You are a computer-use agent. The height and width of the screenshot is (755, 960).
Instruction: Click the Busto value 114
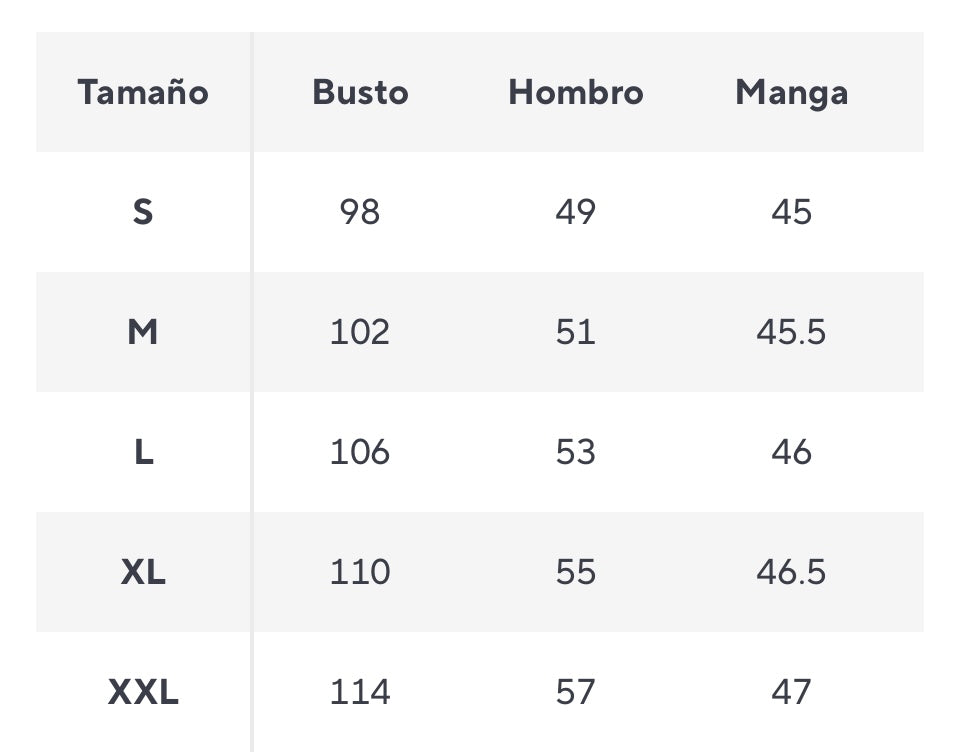click(360, 692)
